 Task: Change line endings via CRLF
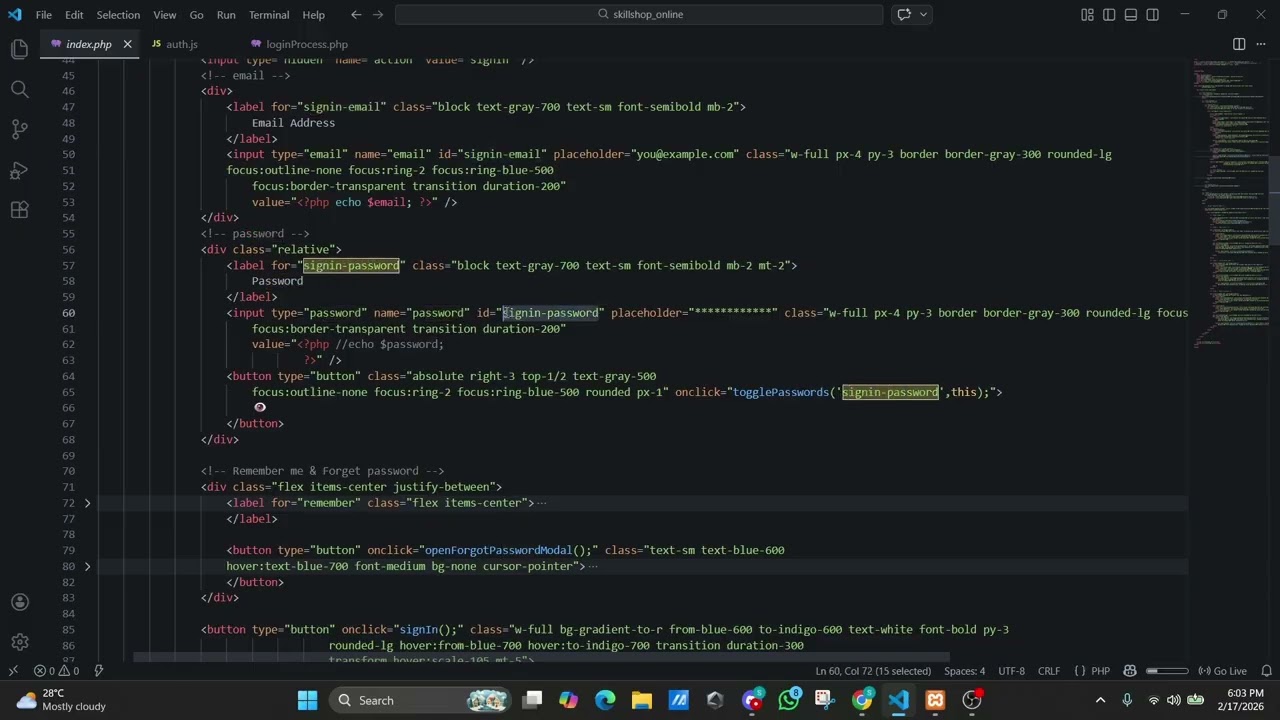coord(1049,671)
